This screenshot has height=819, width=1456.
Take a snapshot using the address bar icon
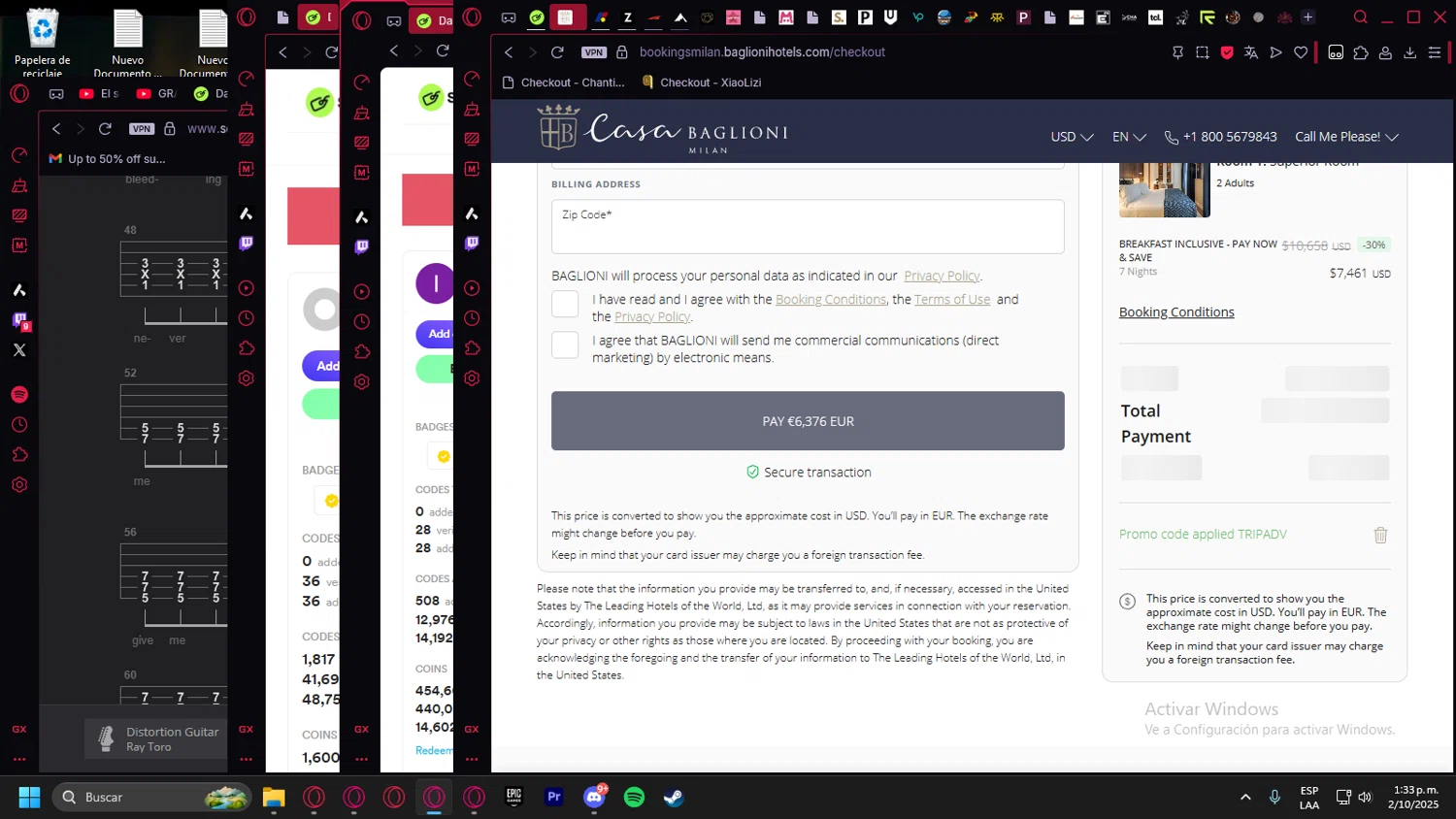pos(1203,52)
